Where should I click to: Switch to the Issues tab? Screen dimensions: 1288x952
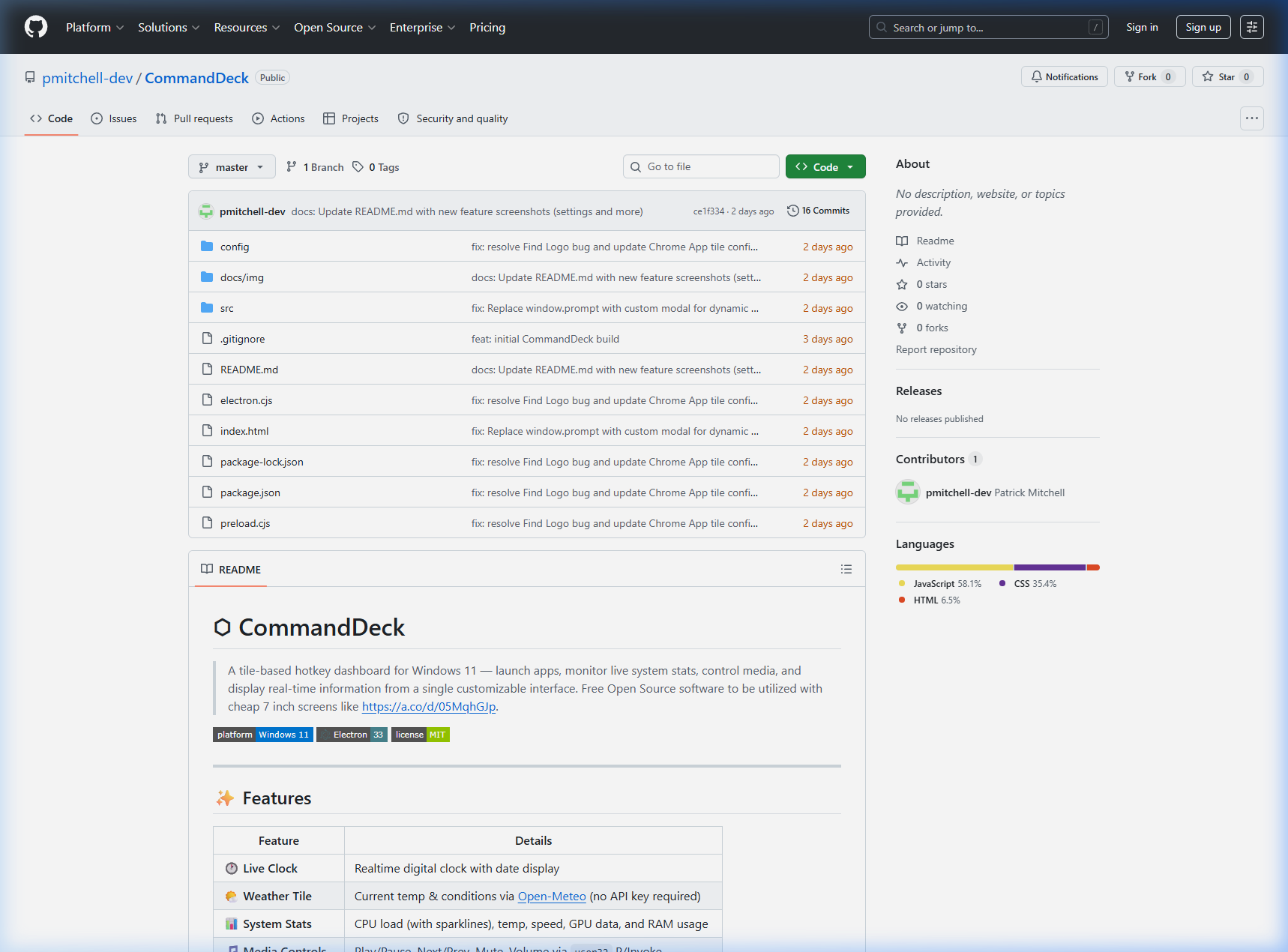(x=113, y=118)
